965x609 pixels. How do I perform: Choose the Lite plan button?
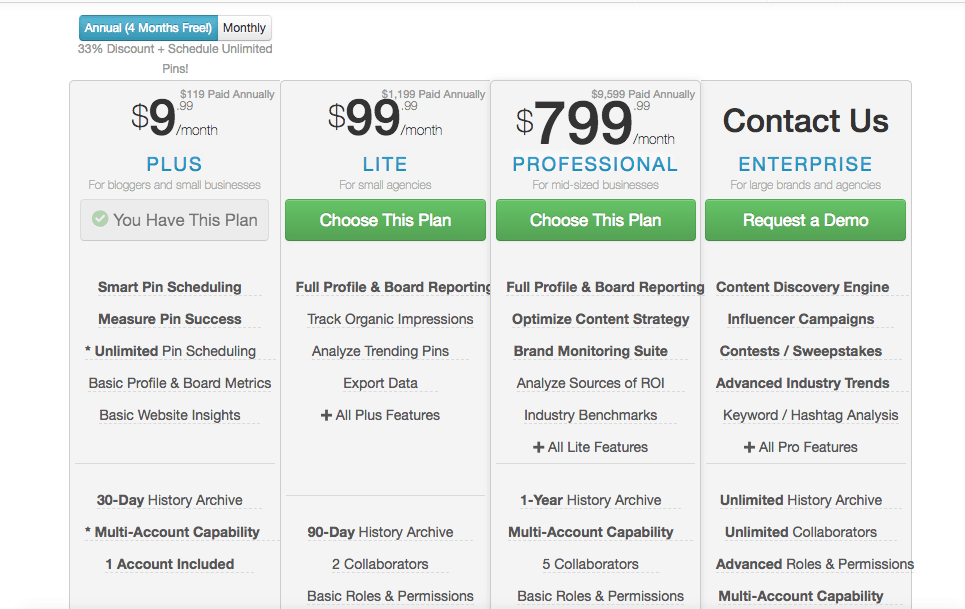pos(385,220)
